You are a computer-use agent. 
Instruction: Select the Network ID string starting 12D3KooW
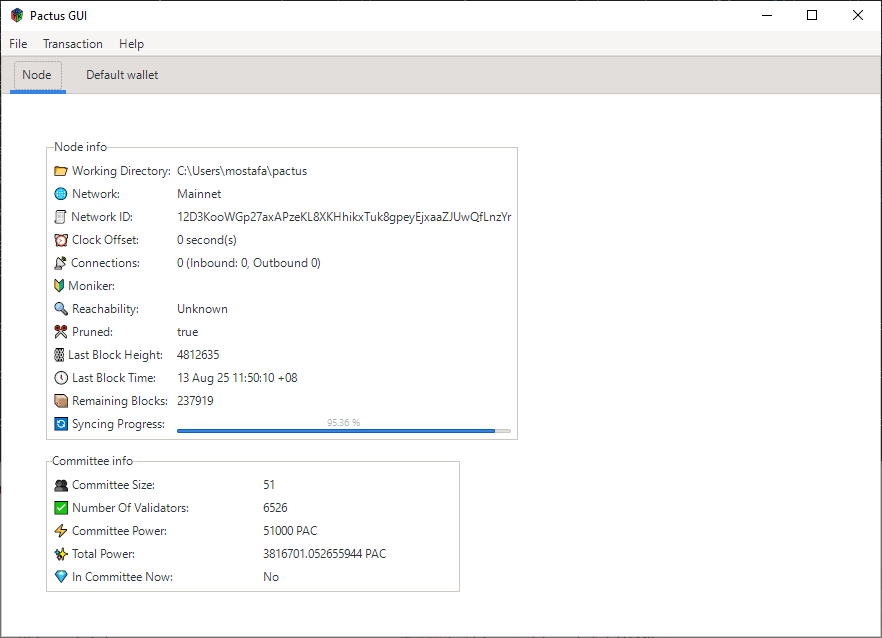[344, 217]
